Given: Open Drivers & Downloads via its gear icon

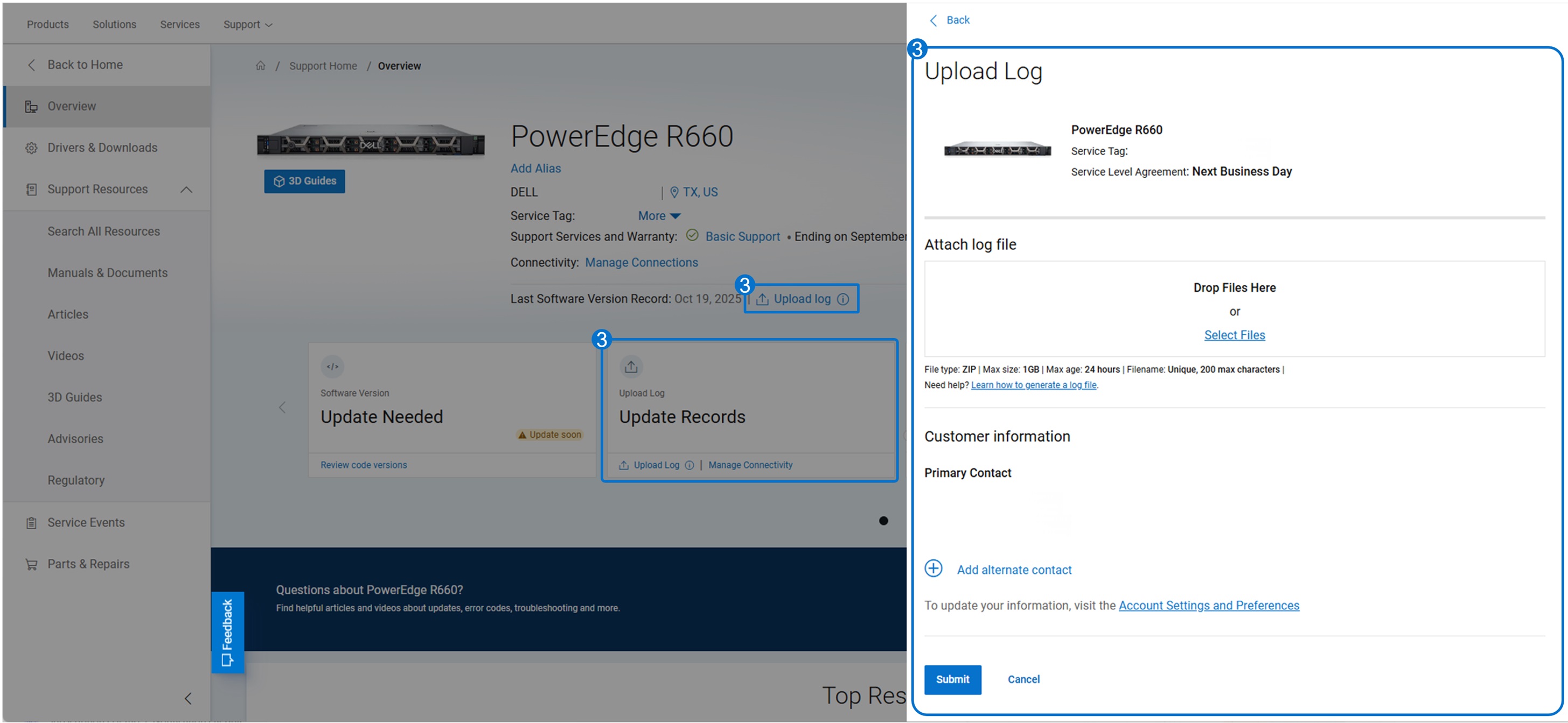Looking at the screenshot, I should 31,148.
